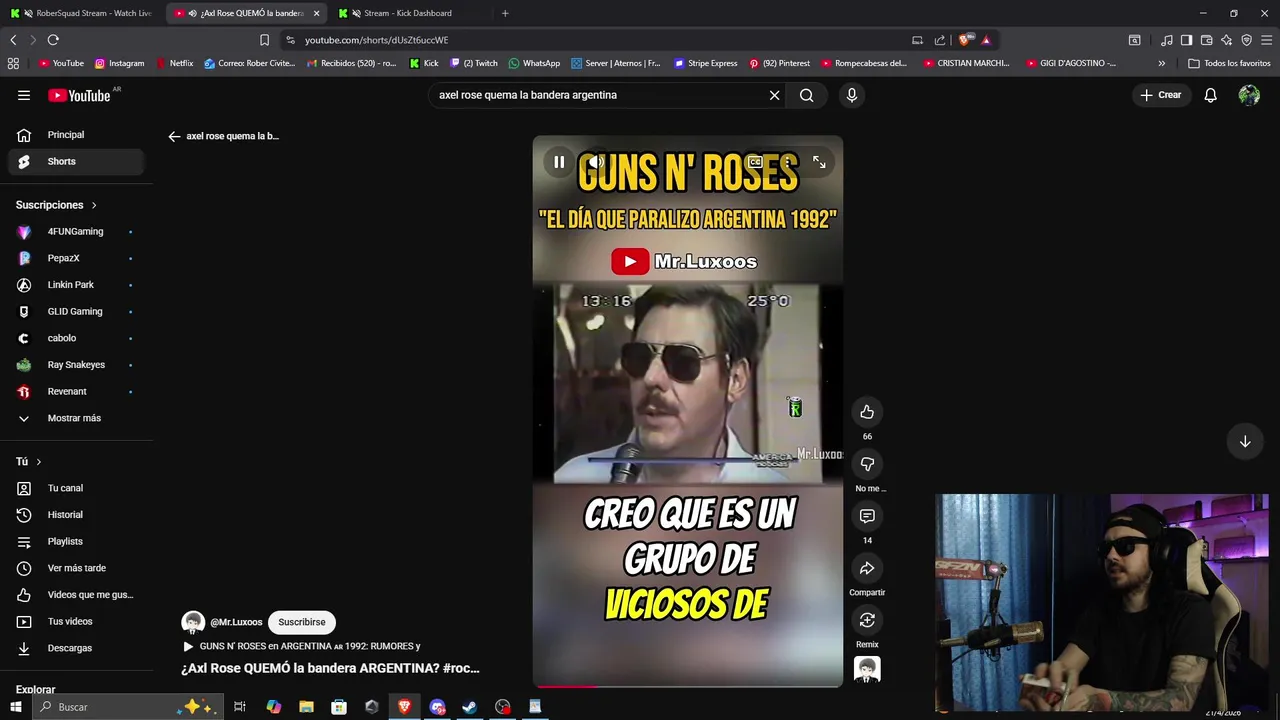Open Tus videos in sidebar
The image size is (1280, 720).
point(77,621)
